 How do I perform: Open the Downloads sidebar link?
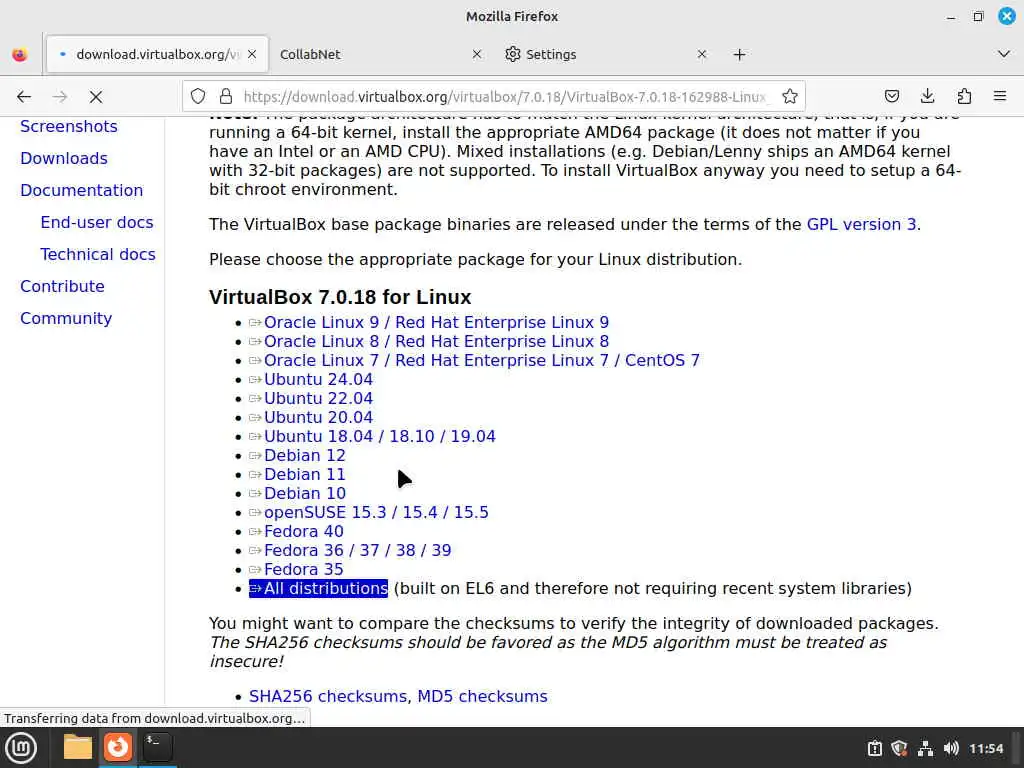64,158
